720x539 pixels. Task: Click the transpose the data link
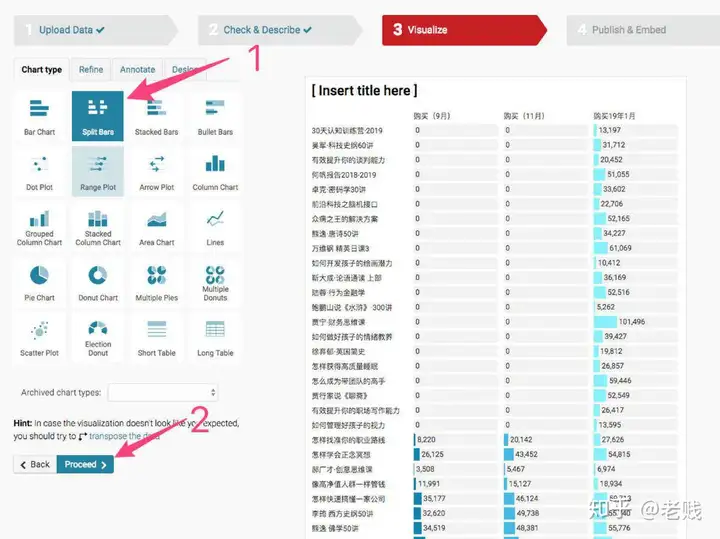click(x=124, y=436)
